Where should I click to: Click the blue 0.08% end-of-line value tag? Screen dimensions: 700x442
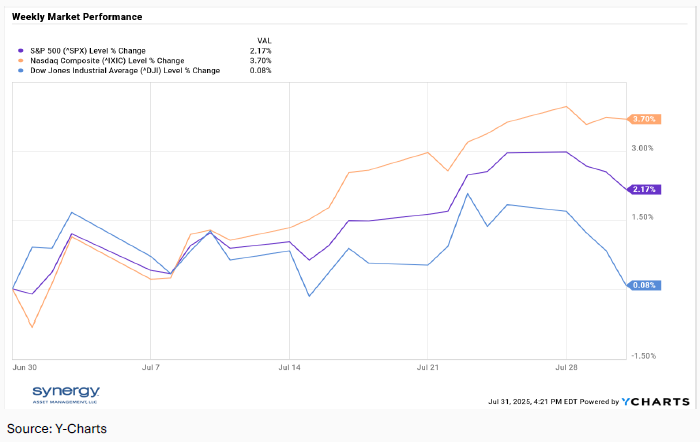click(644, 285)
